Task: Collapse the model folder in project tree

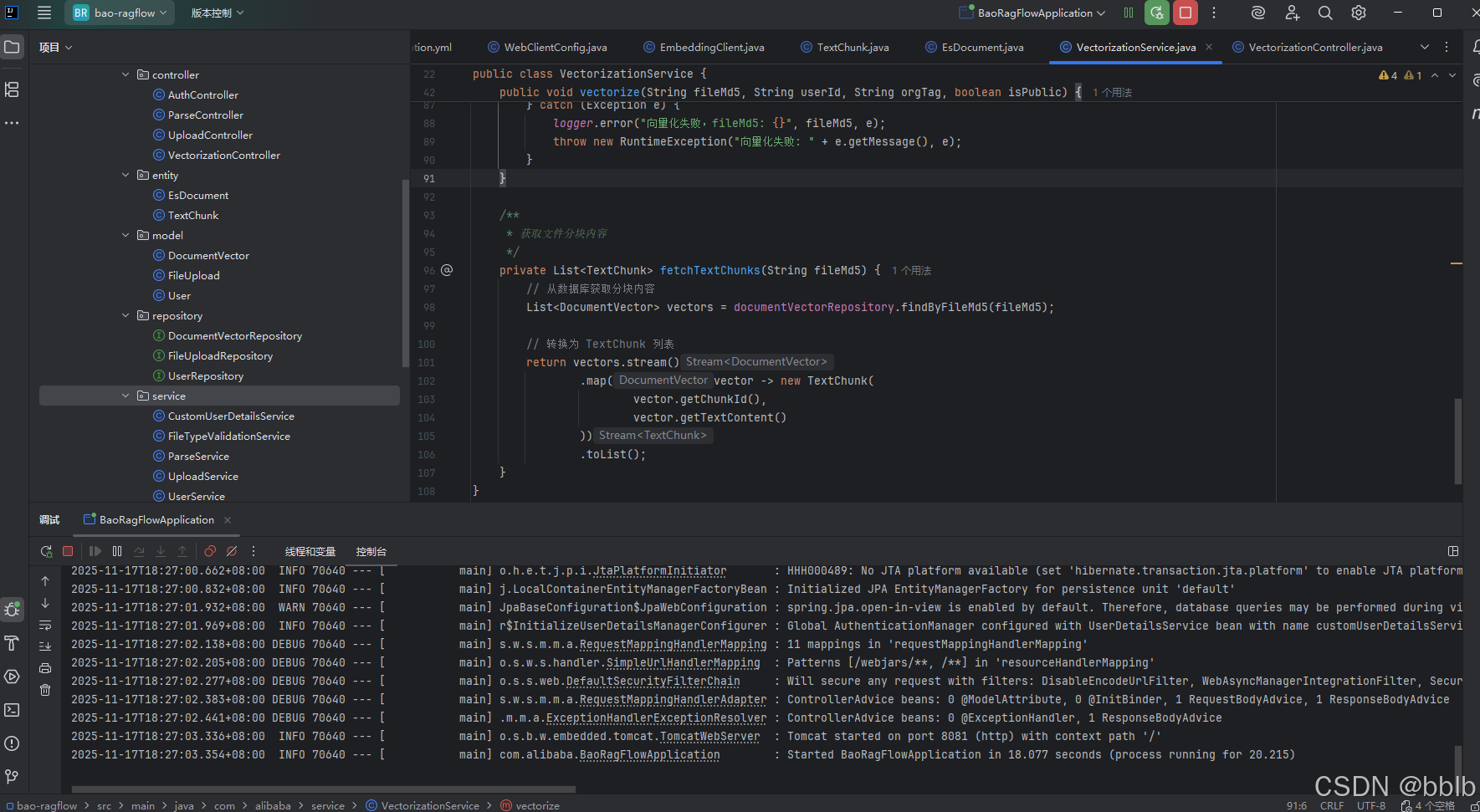Action: (125, 235)
